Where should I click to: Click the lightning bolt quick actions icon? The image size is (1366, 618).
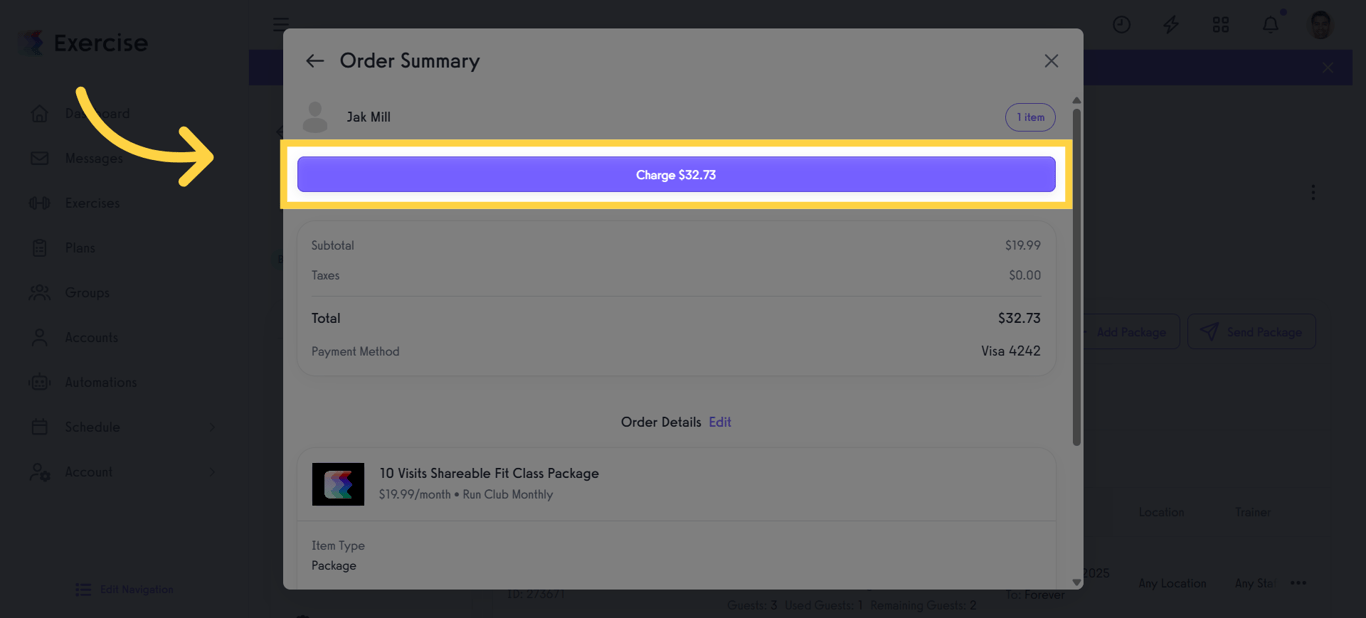1171,24
